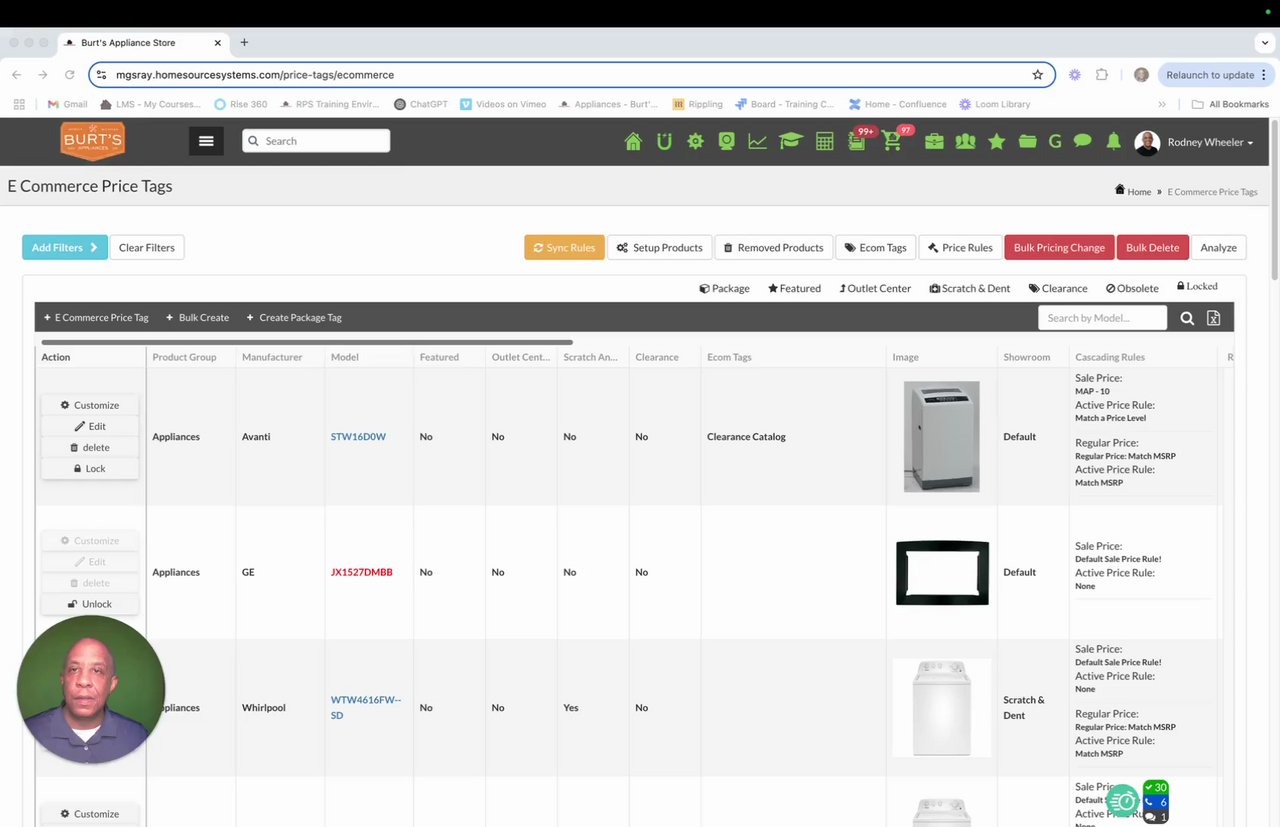Clear Filters on the price tags list
Screen dimensions: 1280x827
click(x=147, y=247)
